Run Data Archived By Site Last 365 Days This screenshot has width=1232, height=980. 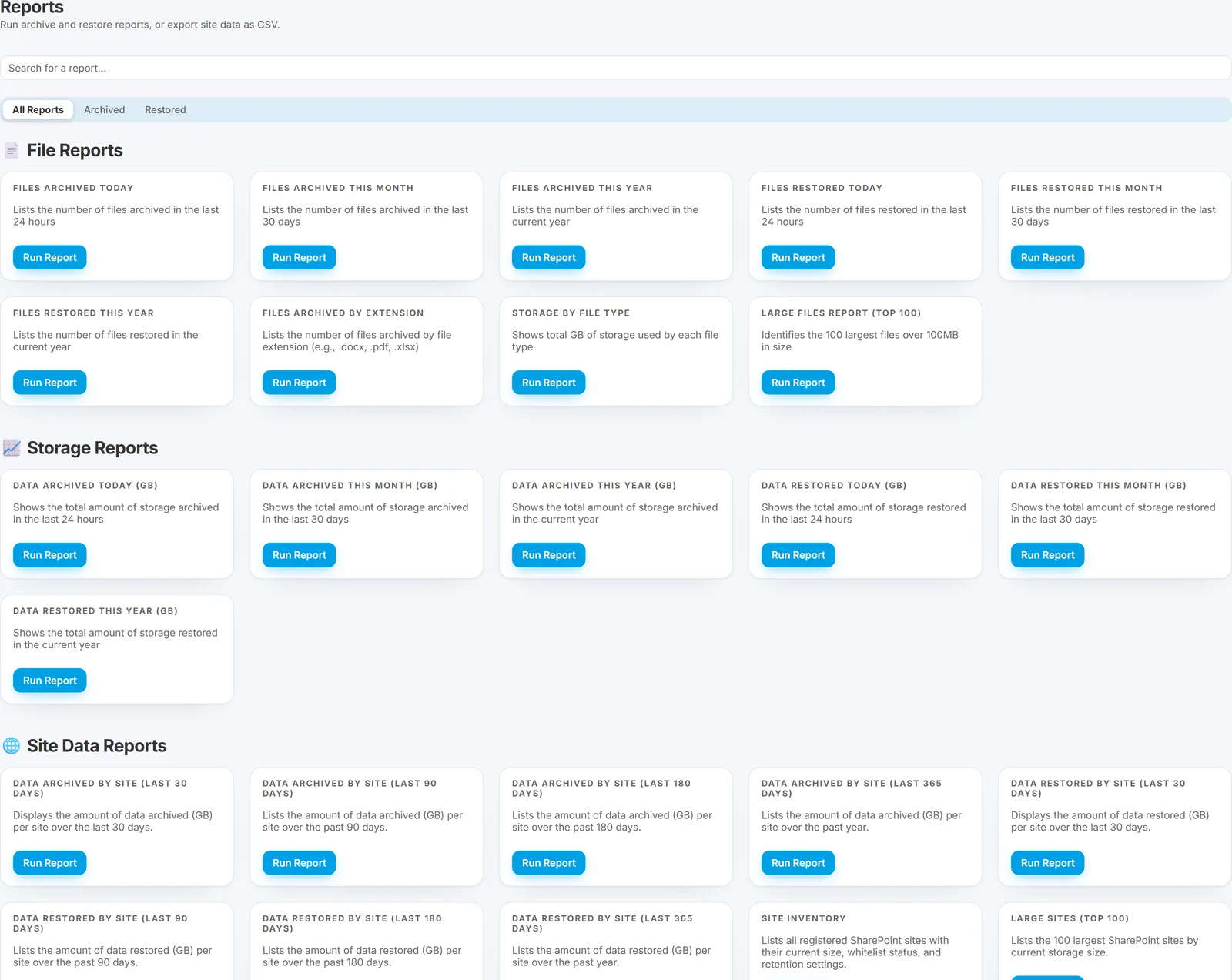click(x=798, y=863)
